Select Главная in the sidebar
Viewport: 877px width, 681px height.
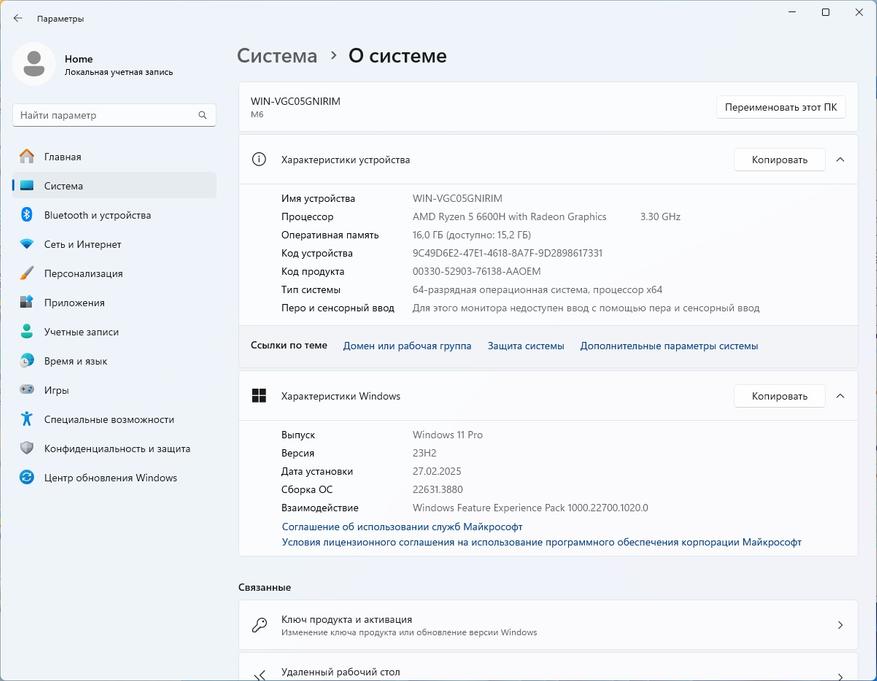pyautogui.click(x=114, y=157)
